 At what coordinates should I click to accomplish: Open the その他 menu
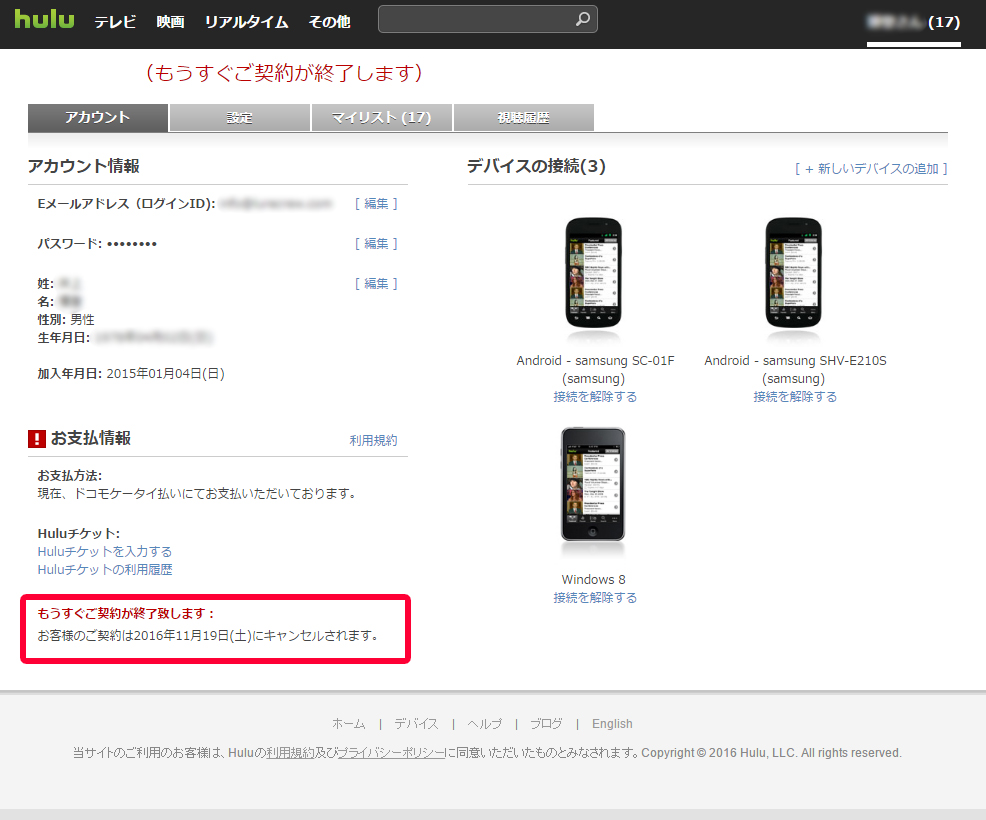330,22
